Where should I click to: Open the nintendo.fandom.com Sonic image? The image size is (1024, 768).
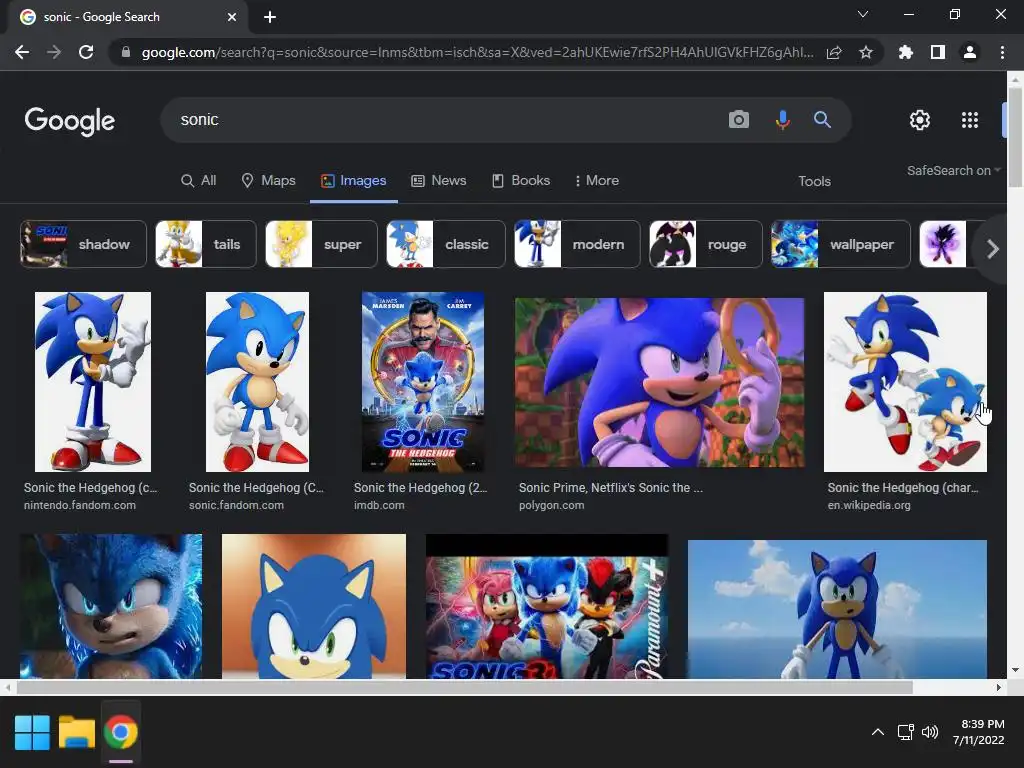click(x=93, y=381)
